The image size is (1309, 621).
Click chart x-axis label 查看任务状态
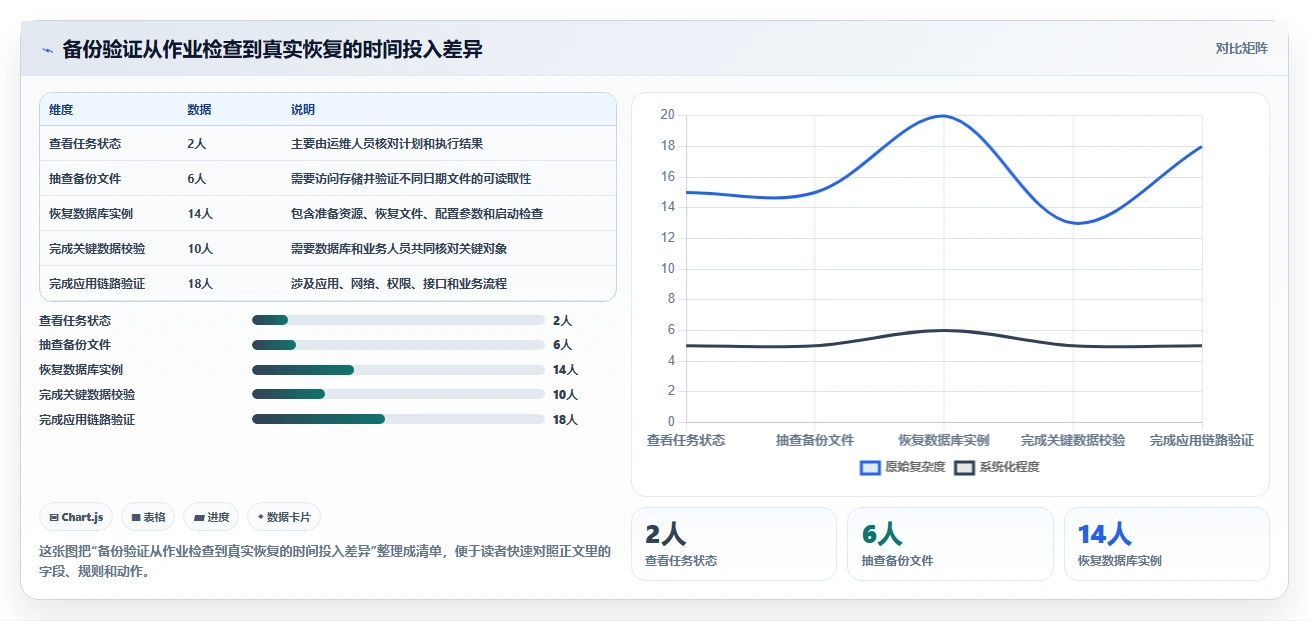686,440
